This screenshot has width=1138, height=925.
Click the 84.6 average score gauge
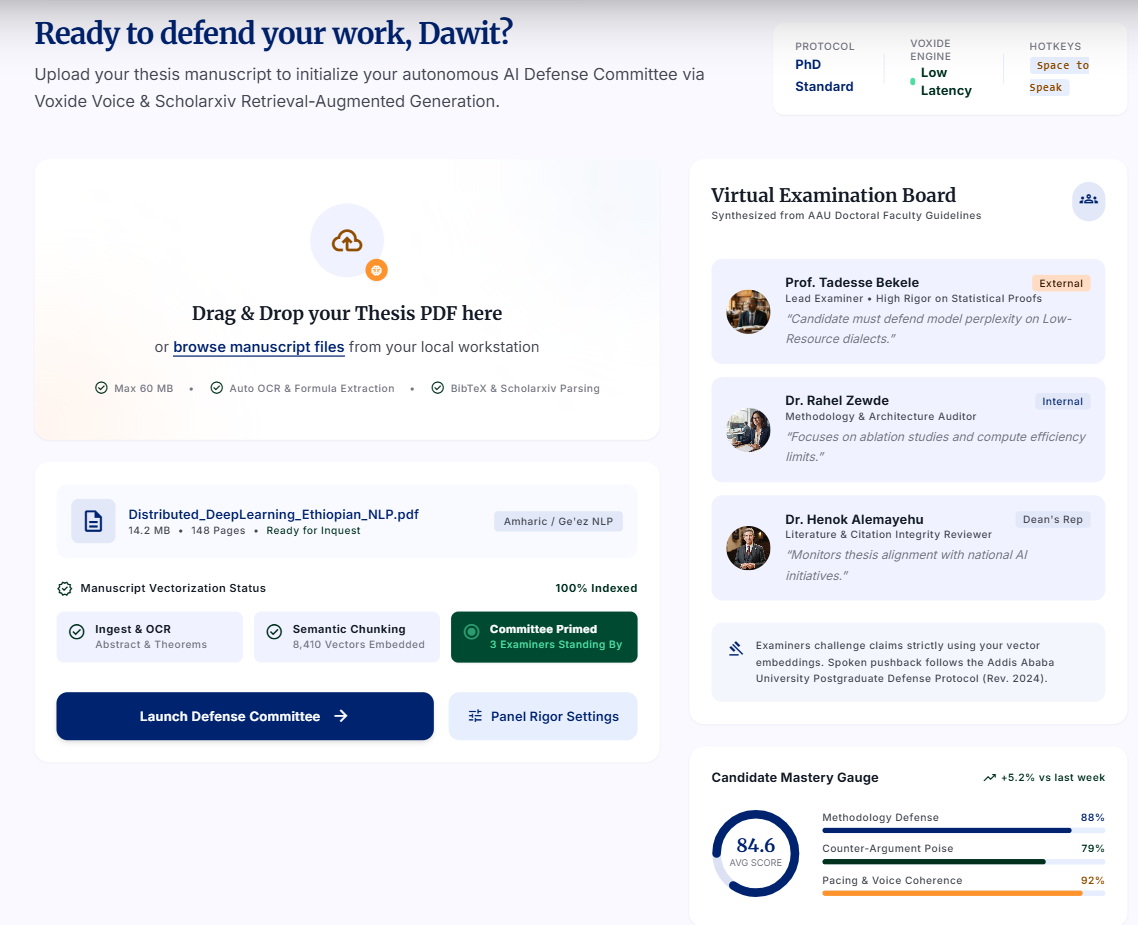click(756, 853)
